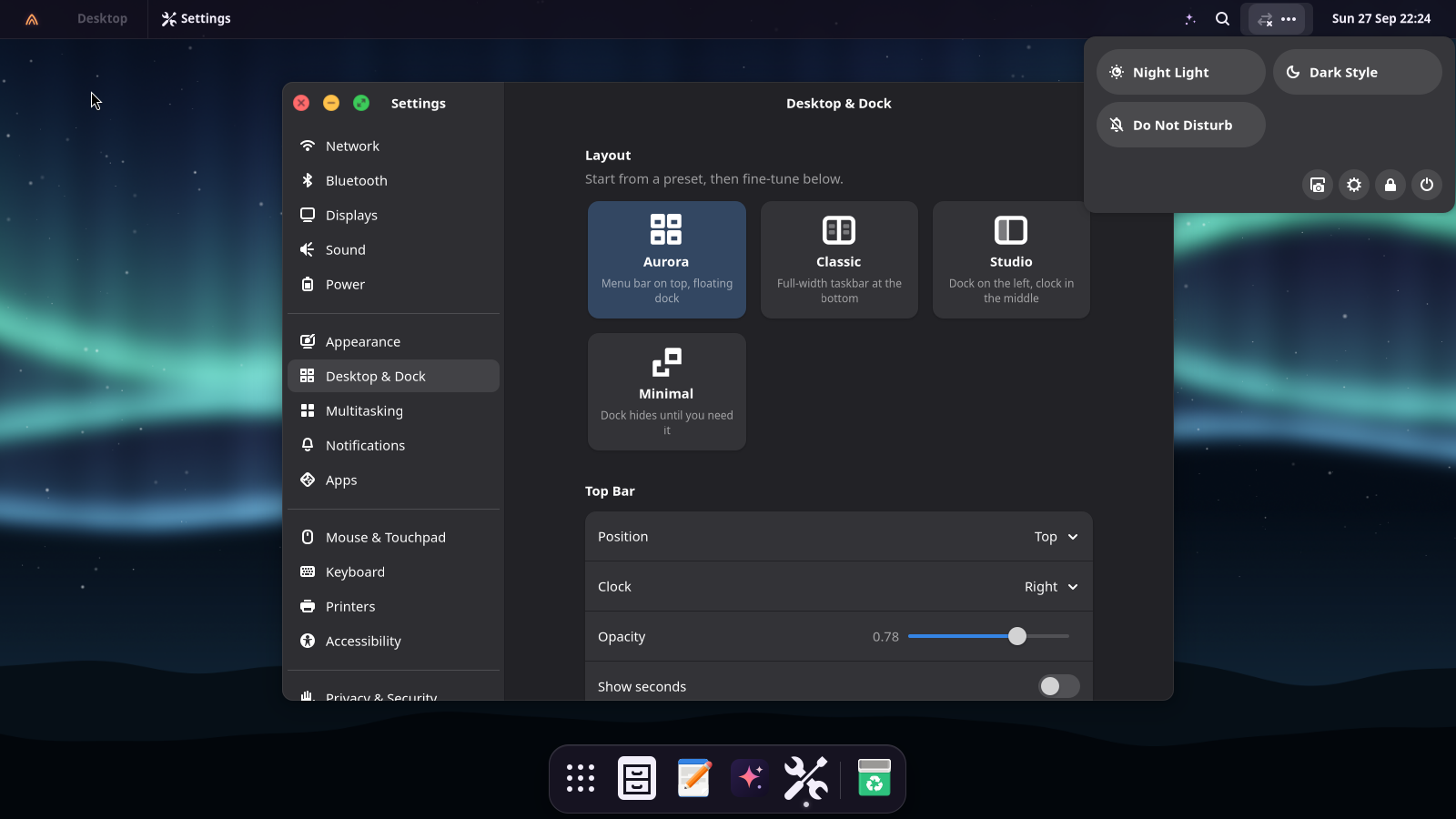Screen dimensions: 1456x819
Task: Open the Network settings page
Action: pyautogui.click(x=393, y=146)
